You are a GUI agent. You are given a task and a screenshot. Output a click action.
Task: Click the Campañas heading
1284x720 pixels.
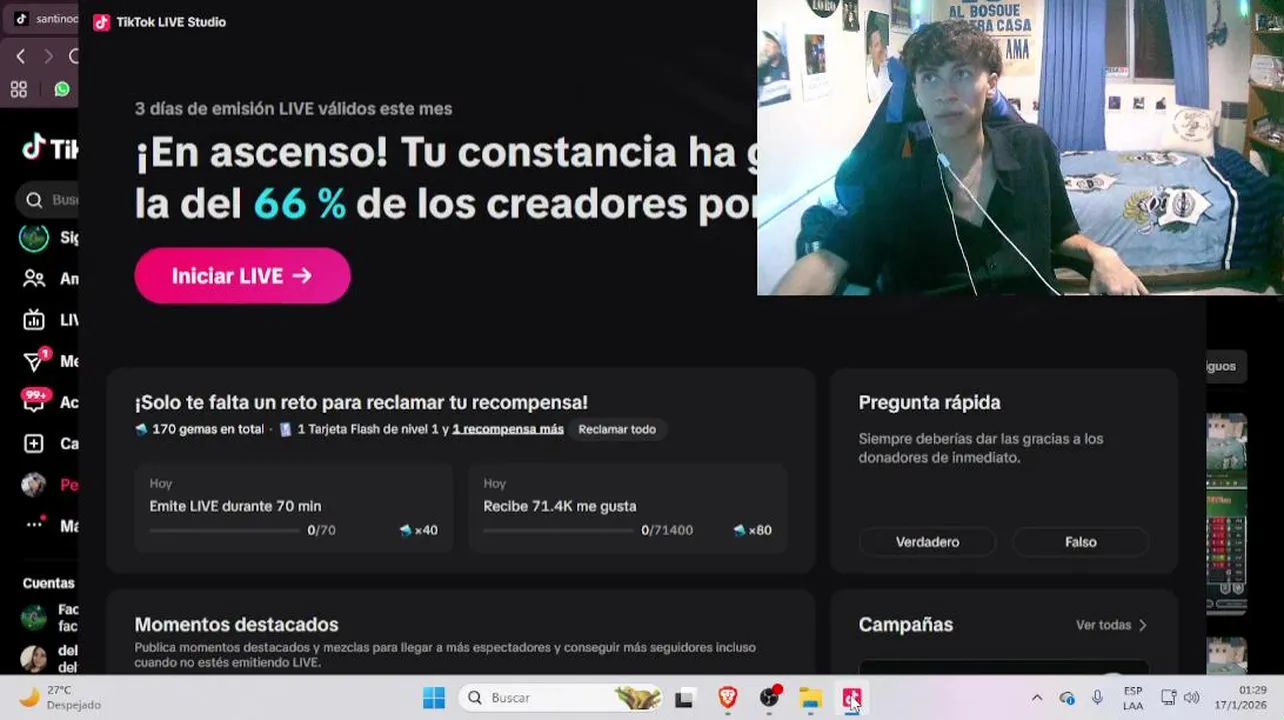(x=906, y=625)
